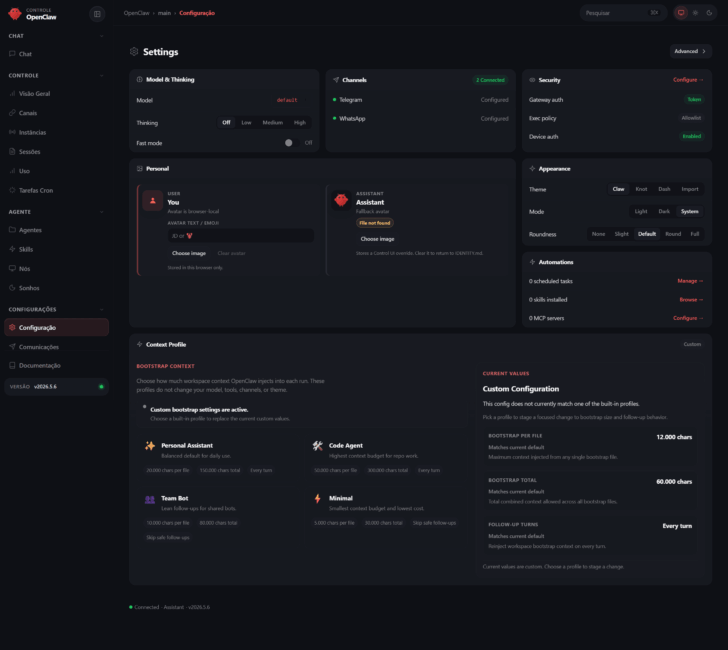Go to Sessões page
The height and width of the screenshot is (650, 728).
point(57,151)
